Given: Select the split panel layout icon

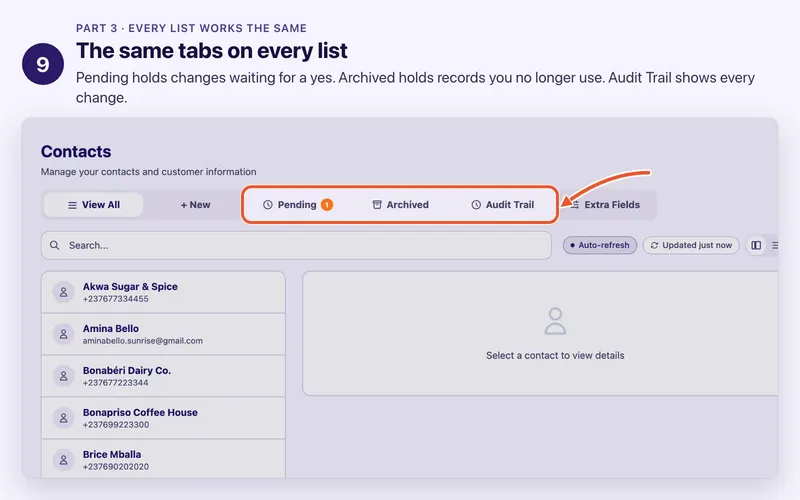Looking at the screenshot, I should pos(756,245).
